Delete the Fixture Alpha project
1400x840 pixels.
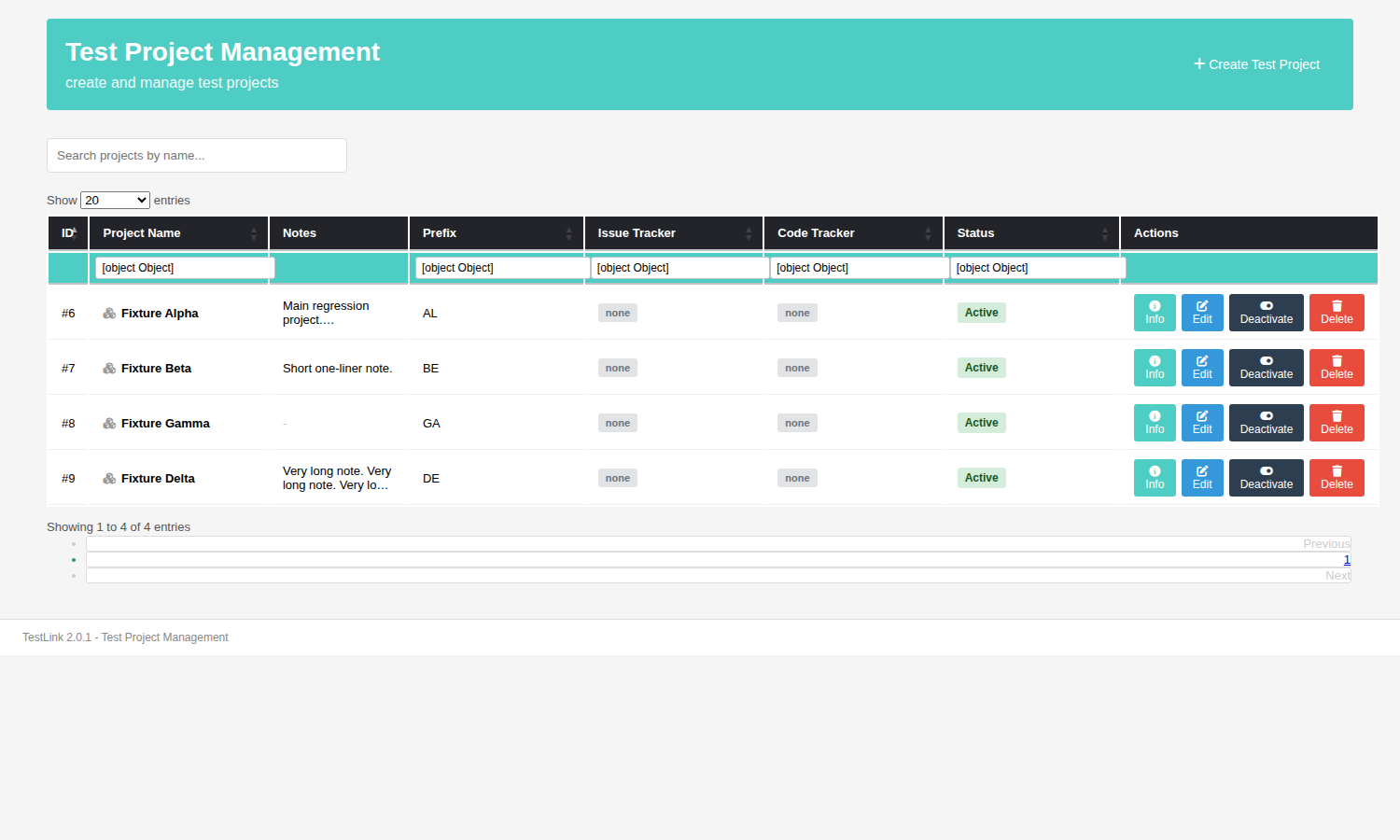pos(1337,313)
